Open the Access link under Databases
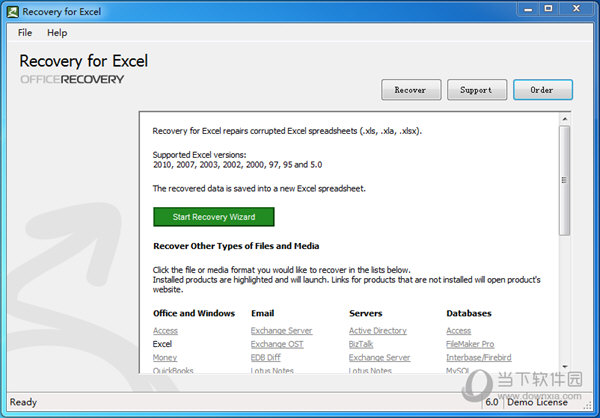 pos(458,331)
